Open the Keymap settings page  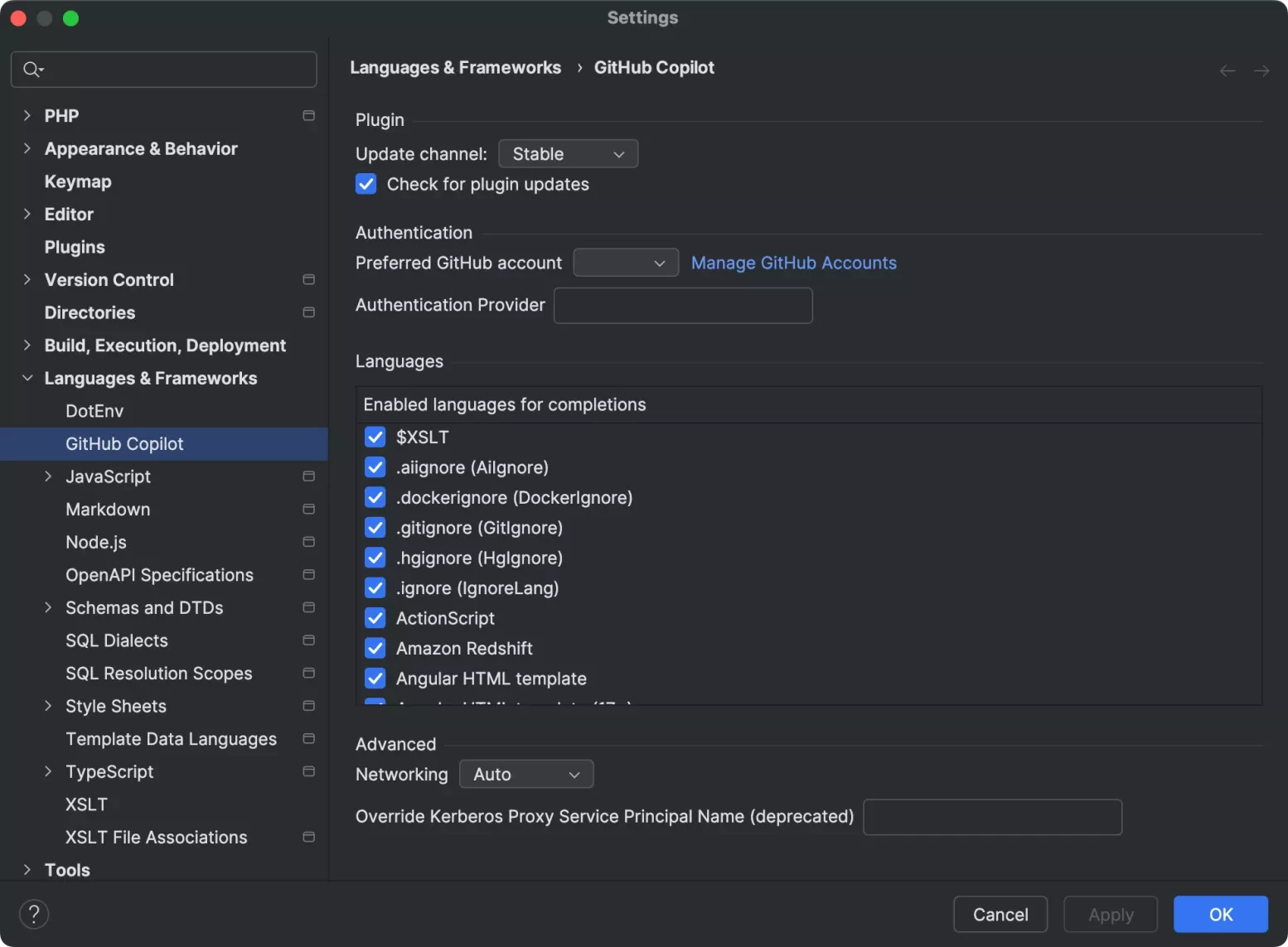click(78, 181)
